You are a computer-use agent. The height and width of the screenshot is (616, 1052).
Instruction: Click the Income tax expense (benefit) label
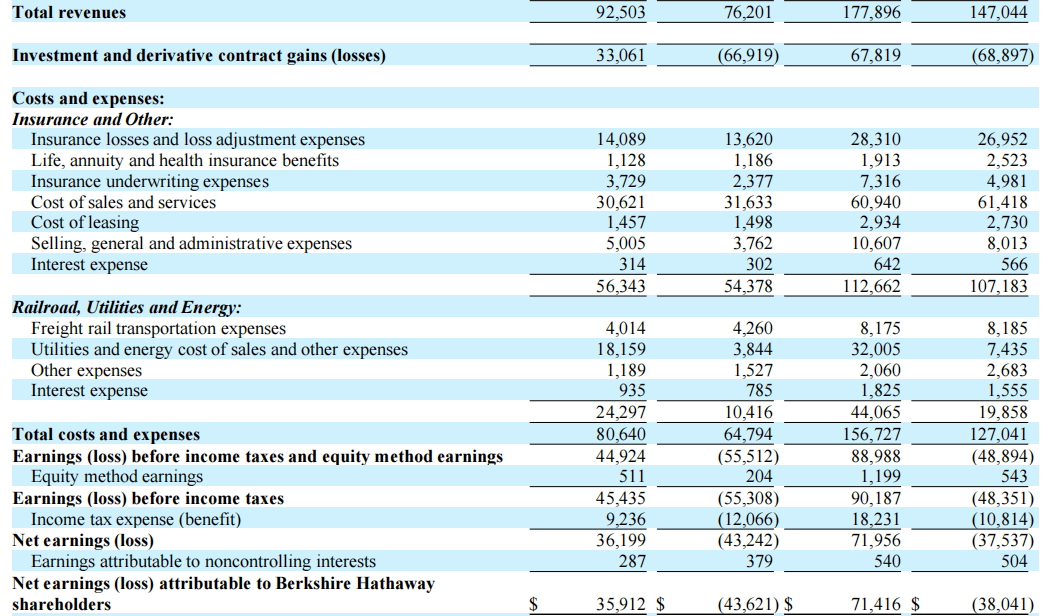[x=136, y=519]
